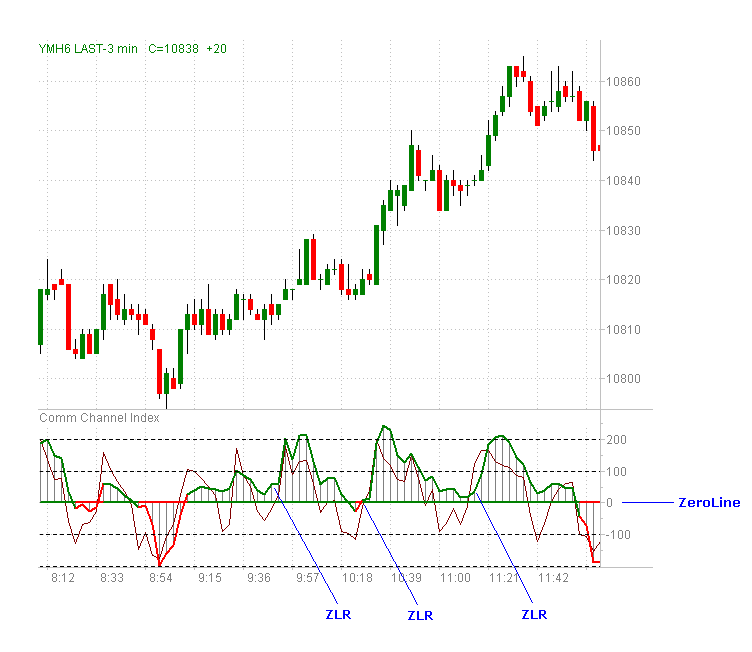Click the CCI 100 level label
752x652 pixels.
click(616, 472)
